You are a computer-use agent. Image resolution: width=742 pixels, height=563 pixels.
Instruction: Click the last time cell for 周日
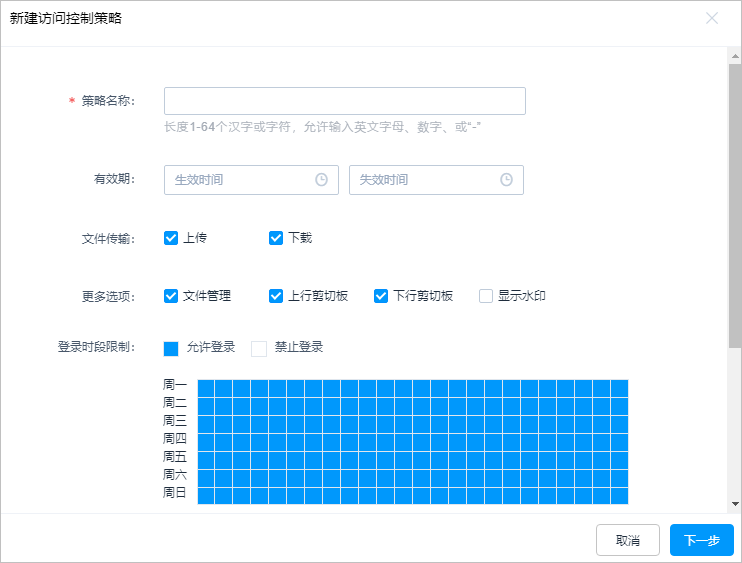(x=619, y=496)
